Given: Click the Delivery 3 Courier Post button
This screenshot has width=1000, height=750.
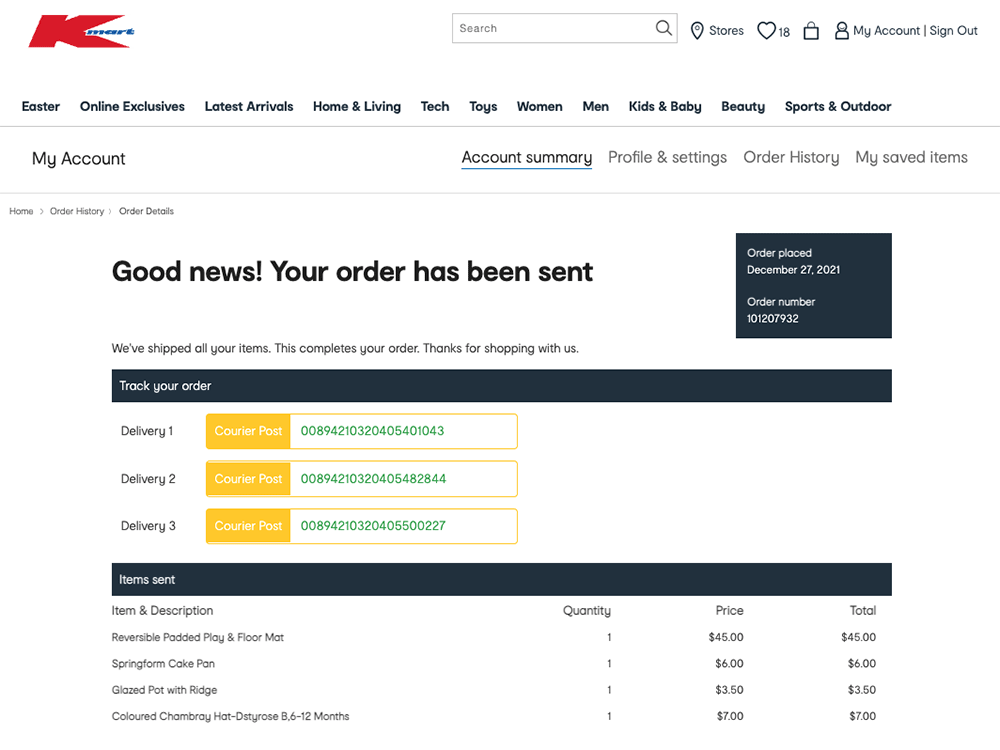Looking at the screenshot, I should tap(248, 526).
